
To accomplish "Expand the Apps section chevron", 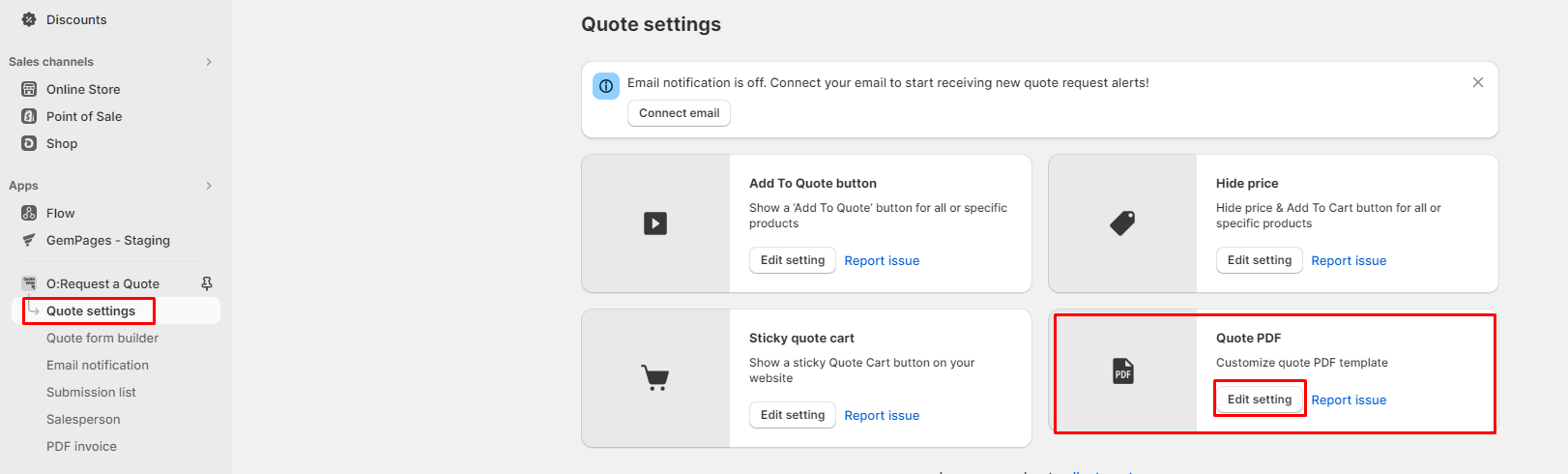I will (209, 186).
